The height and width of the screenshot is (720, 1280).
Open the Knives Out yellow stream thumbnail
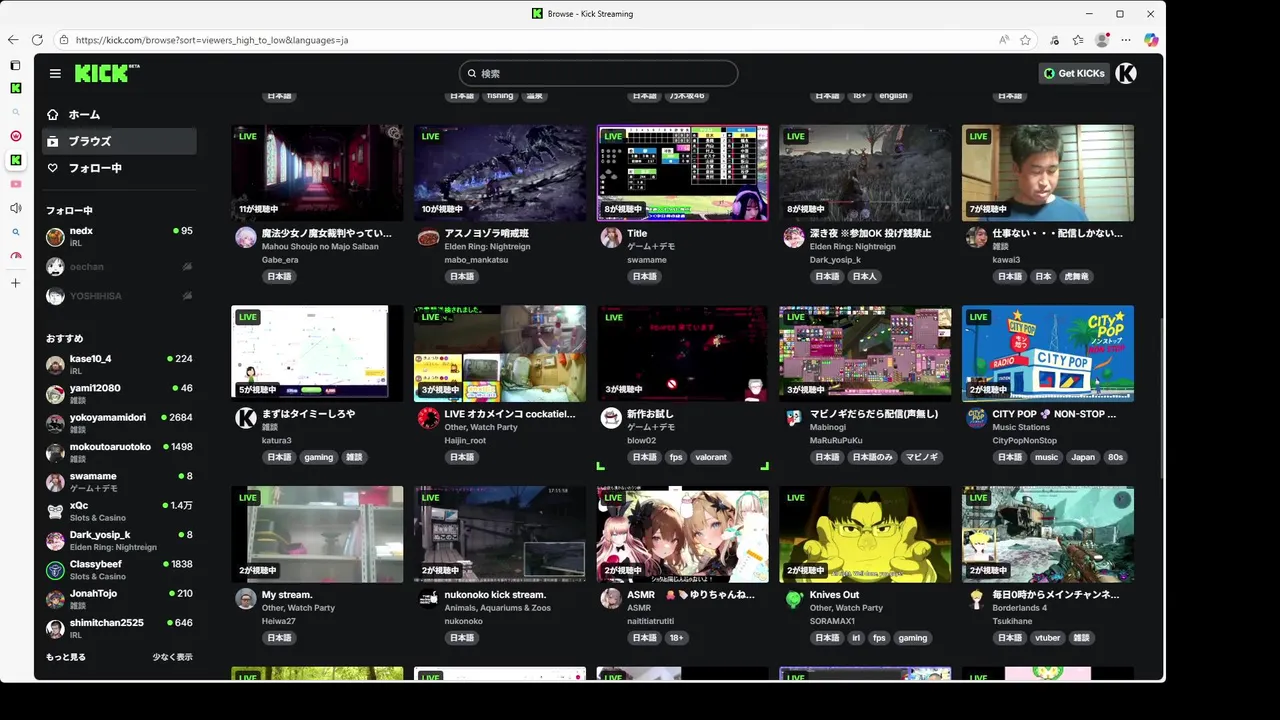click(865, 534)
